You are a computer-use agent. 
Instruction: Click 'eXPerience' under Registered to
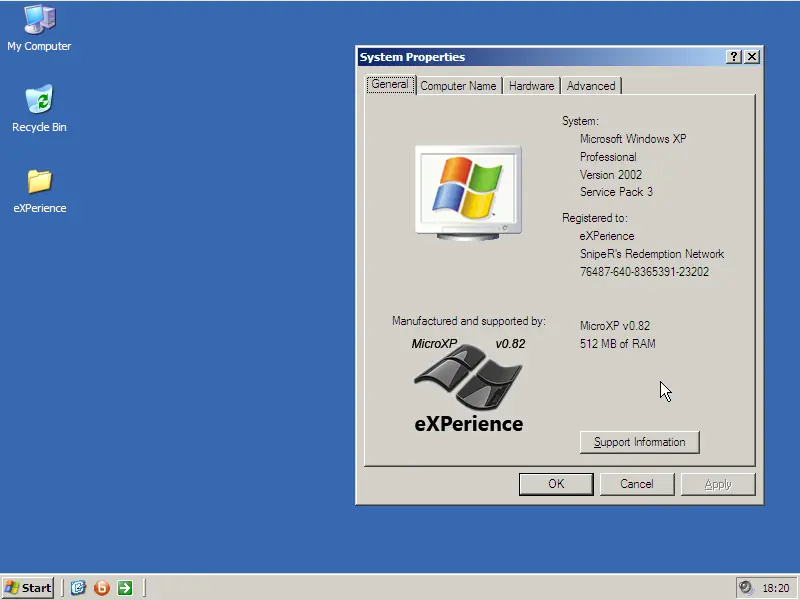coord(607,236)
